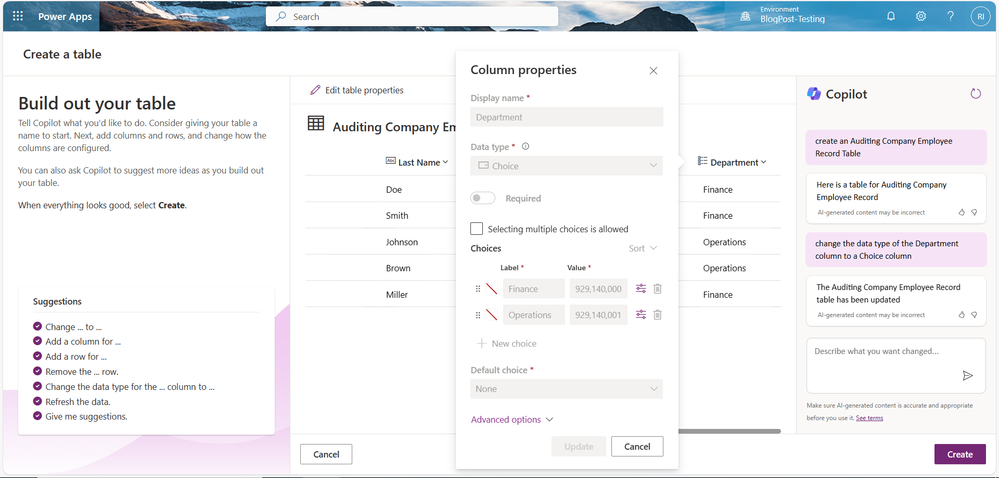The width and height of the screenshot is (999, 478).
Task: Click the purple Create button
Action: (x=959, y=454)
